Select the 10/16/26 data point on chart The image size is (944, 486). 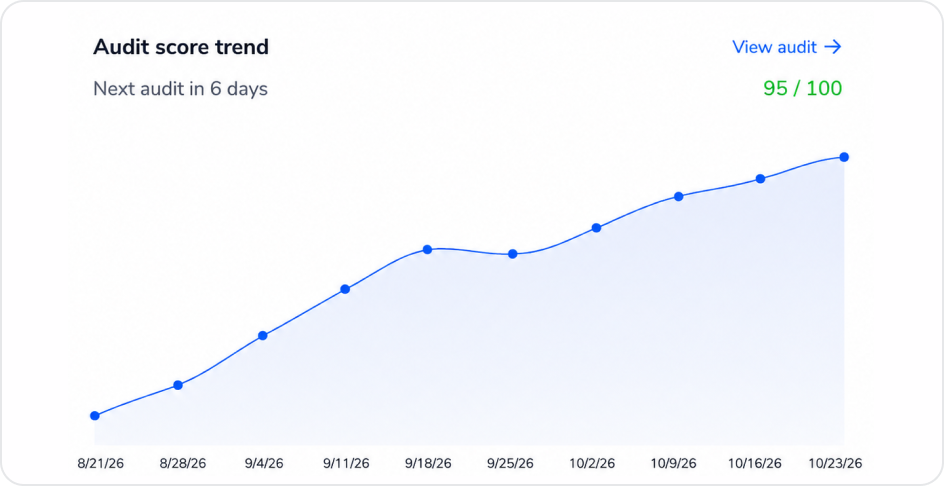pos(760,178)
